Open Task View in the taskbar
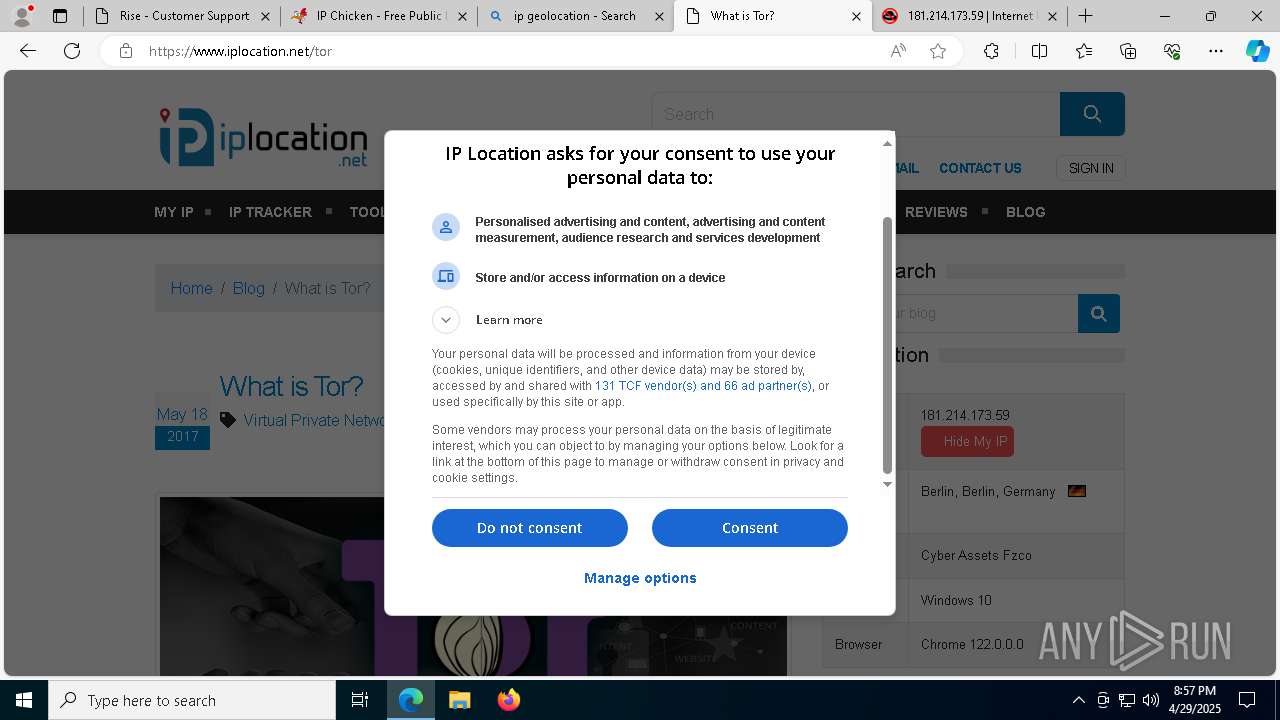Screen dimensions: 1280x720 point(360,700)
